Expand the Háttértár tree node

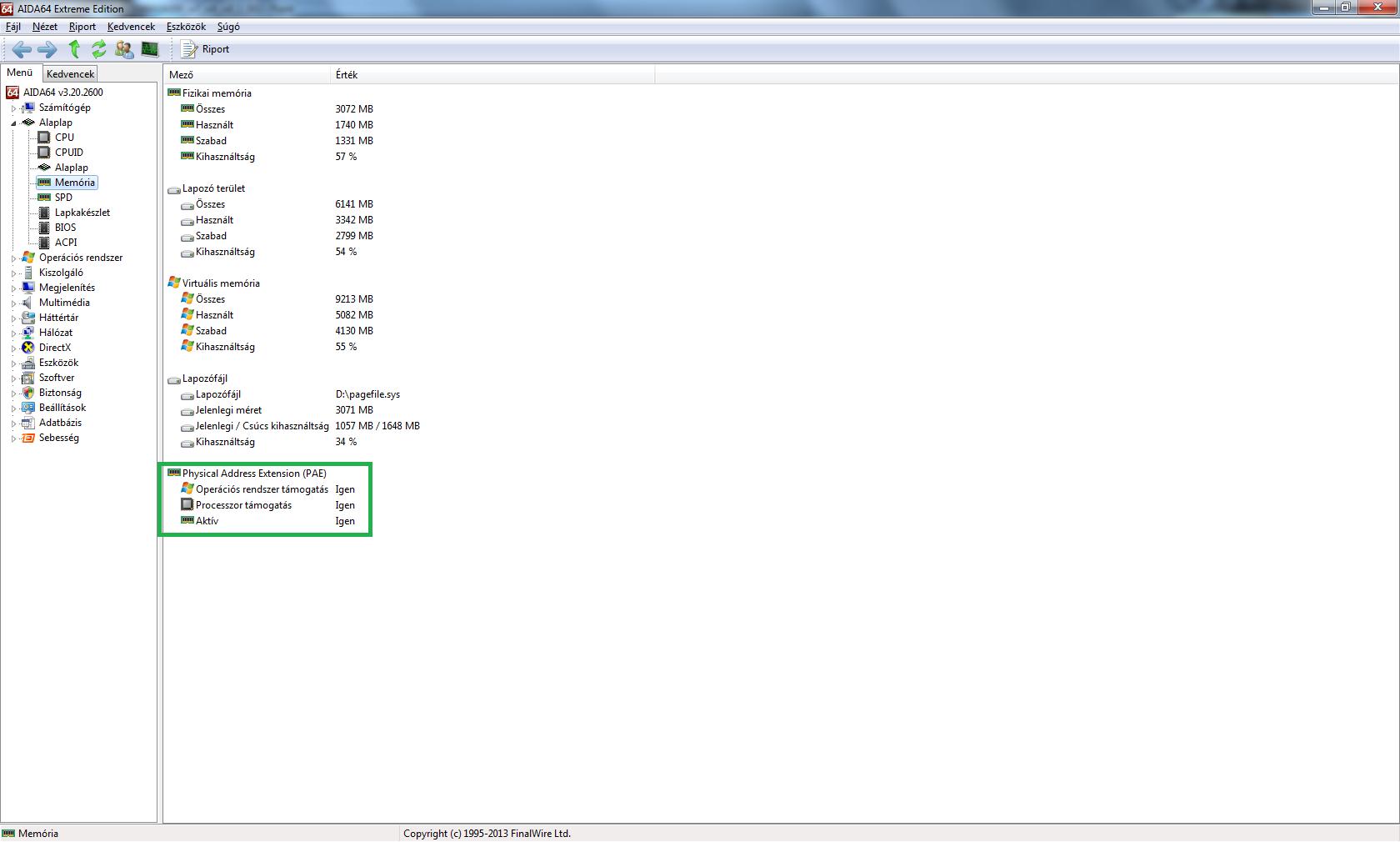point(13,318)
